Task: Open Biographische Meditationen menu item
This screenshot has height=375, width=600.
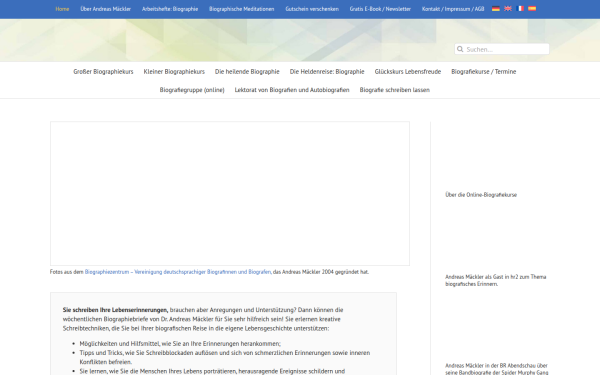Action: pyautogui.click(x=241, y=9)
